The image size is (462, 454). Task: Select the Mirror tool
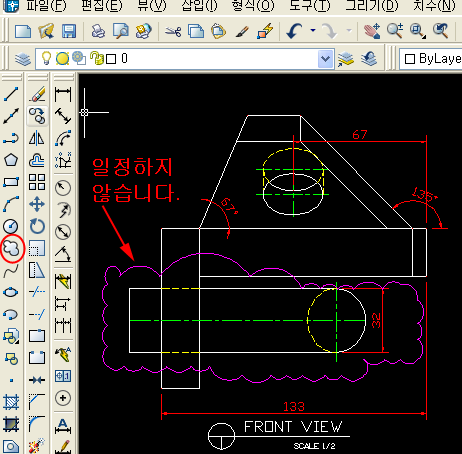tap(37, 138)
